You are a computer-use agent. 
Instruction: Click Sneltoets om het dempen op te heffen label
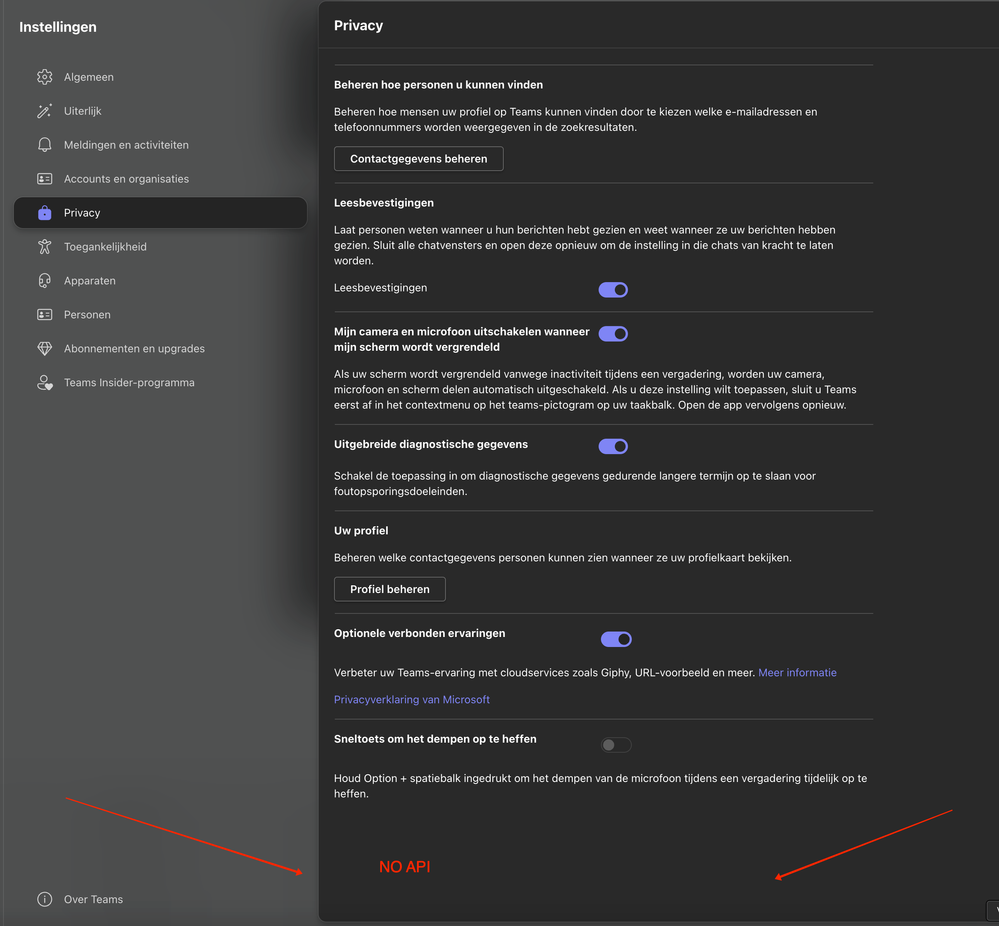click(435, 739)
